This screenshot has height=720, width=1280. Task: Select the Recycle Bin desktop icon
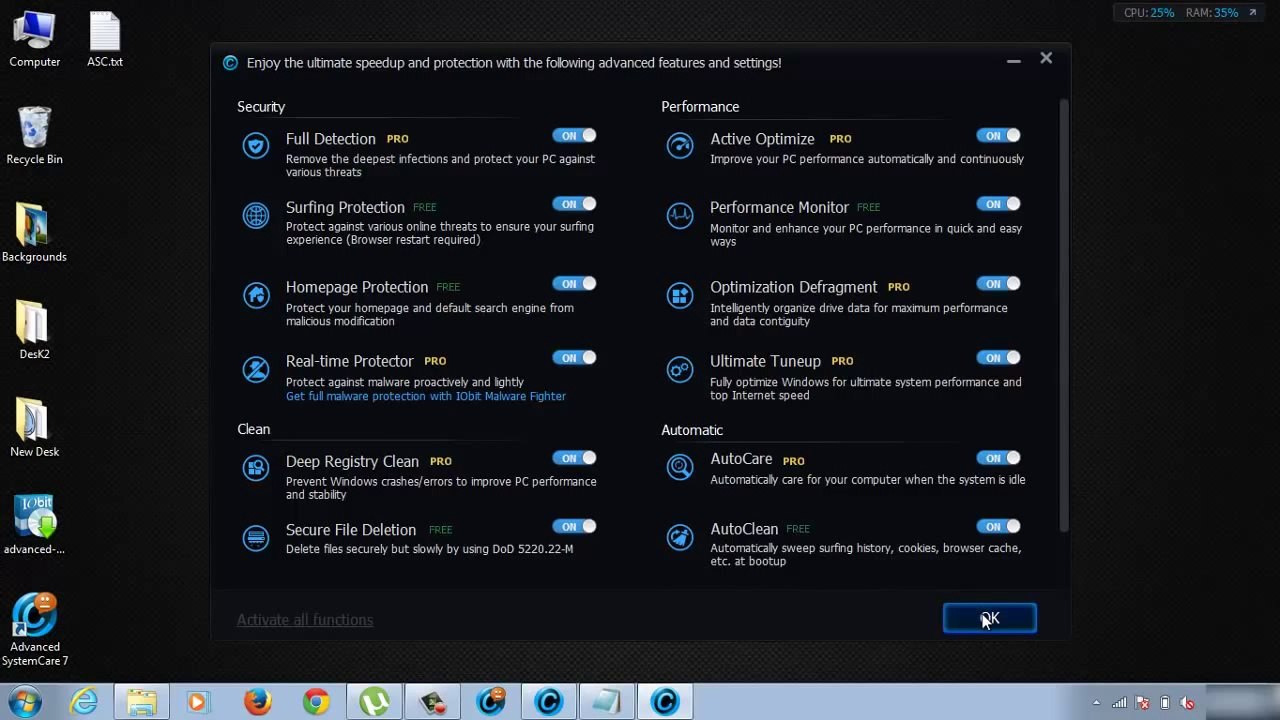[x=34, y=136]
